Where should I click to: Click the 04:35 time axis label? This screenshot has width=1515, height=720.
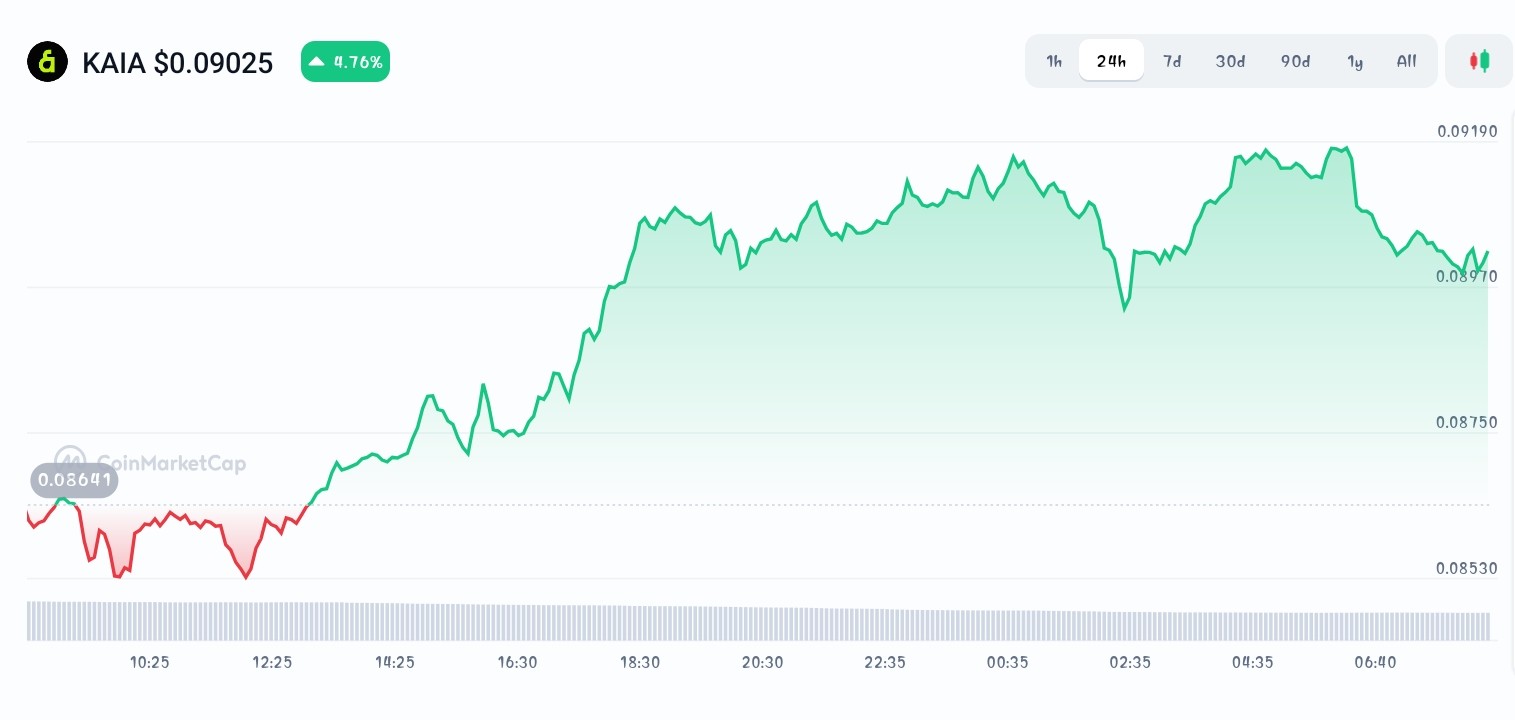(x=1252, y=662)
